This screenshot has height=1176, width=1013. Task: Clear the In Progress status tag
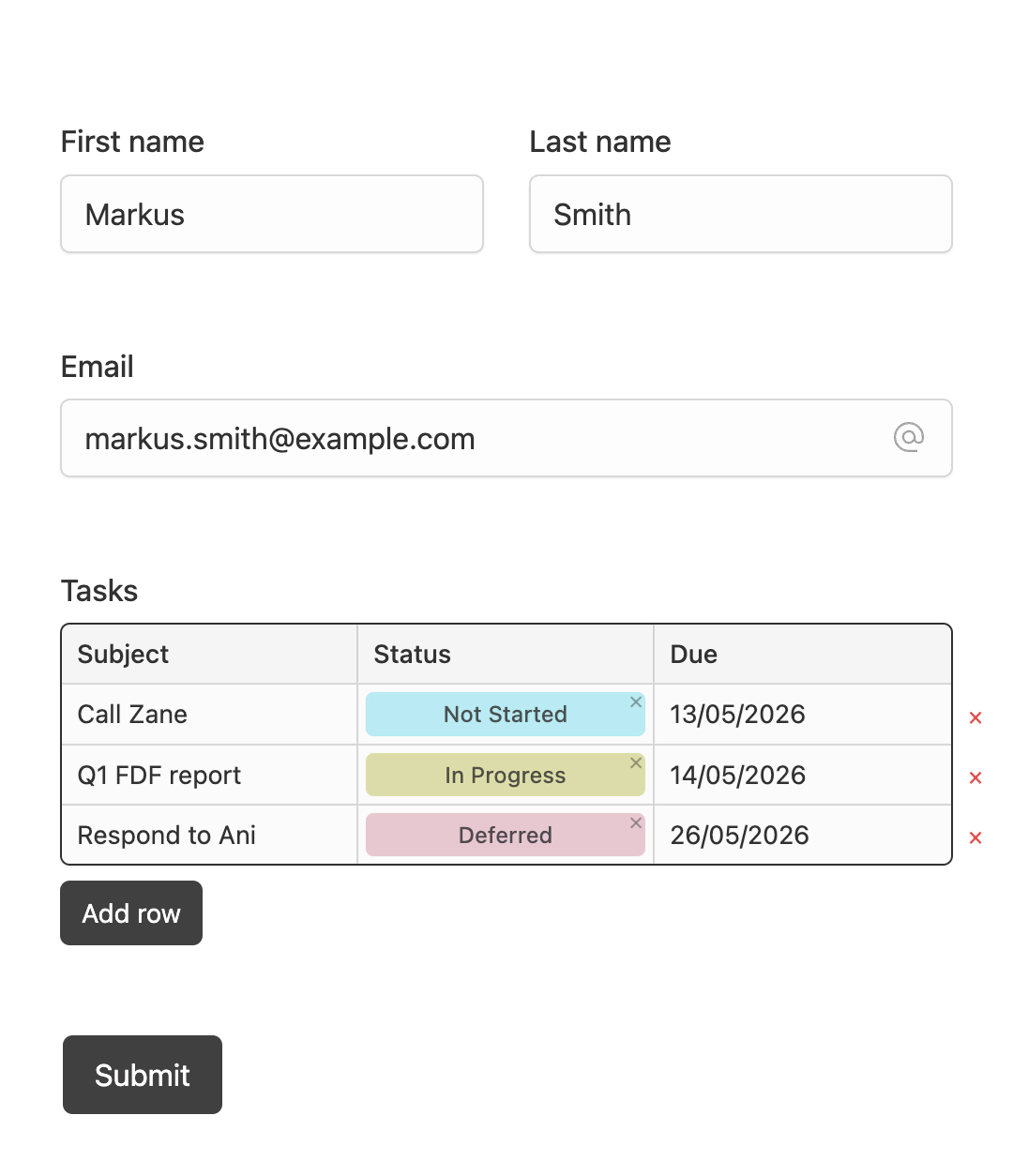pos(636,762)
